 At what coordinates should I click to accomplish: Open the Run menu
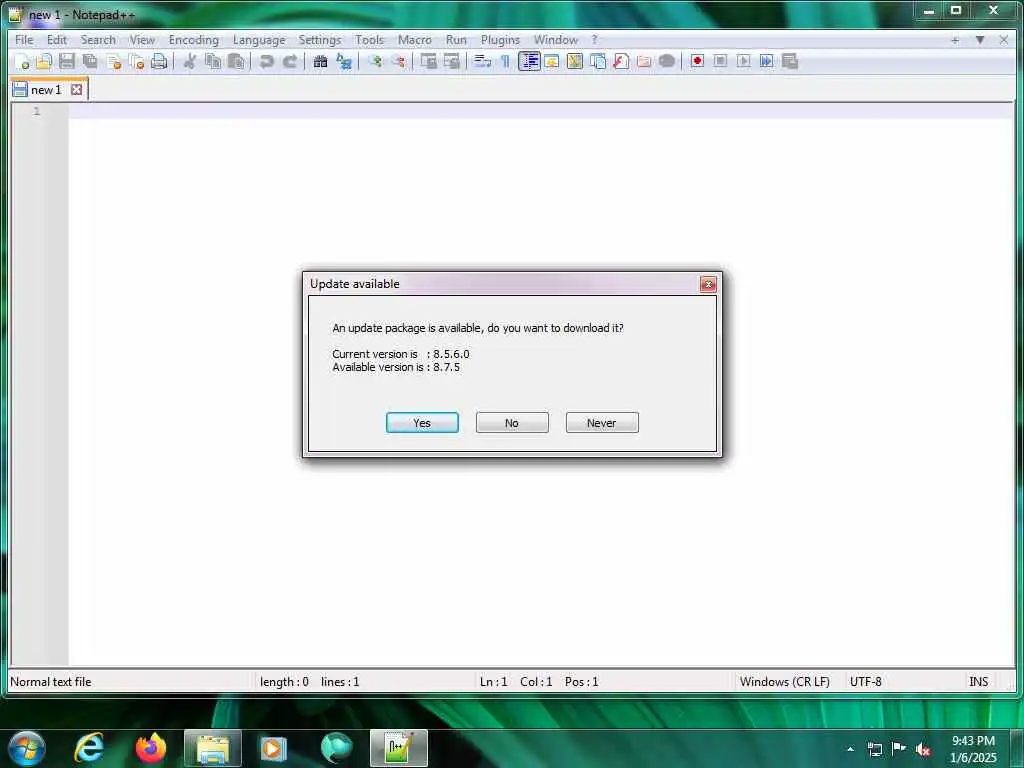456,40
